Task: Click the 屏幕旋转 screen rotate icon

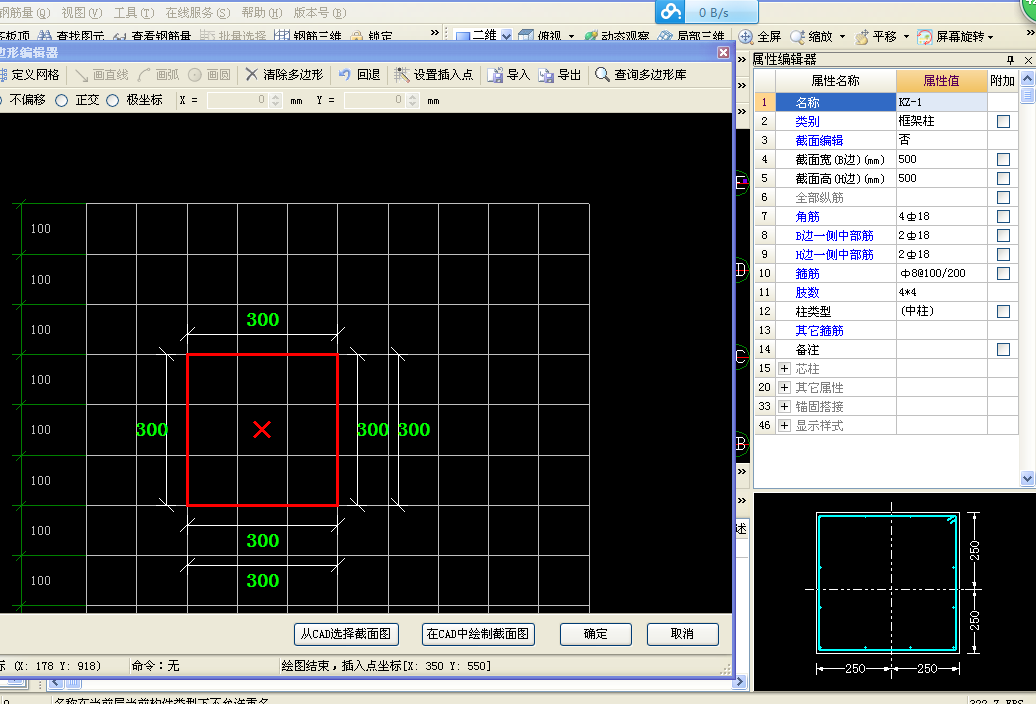Action: pos(924,36)
